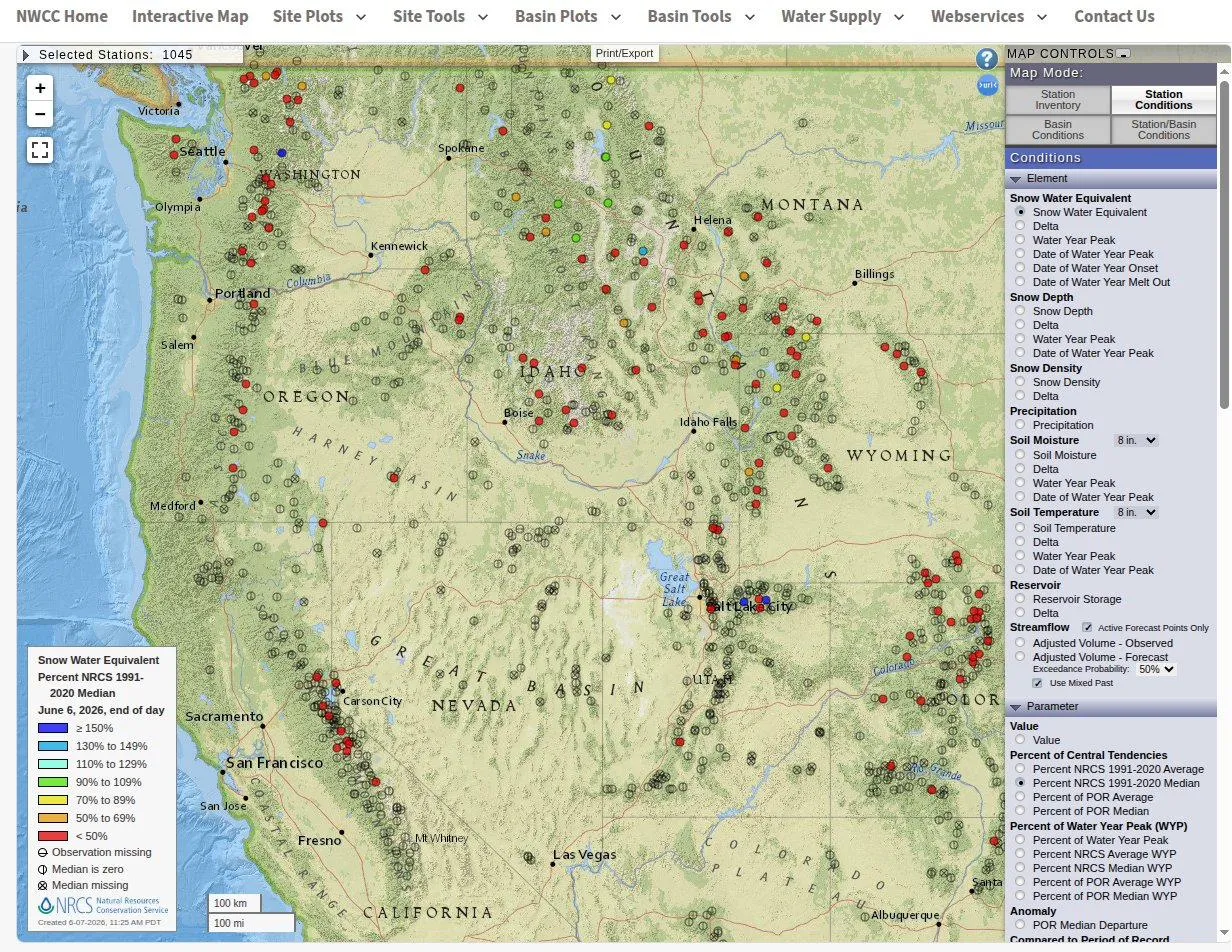Viewport: 1232px width, 952px height.
Task: Open Soil Moisture depth 8 in. dropdown
Action: click(1136, 440)
